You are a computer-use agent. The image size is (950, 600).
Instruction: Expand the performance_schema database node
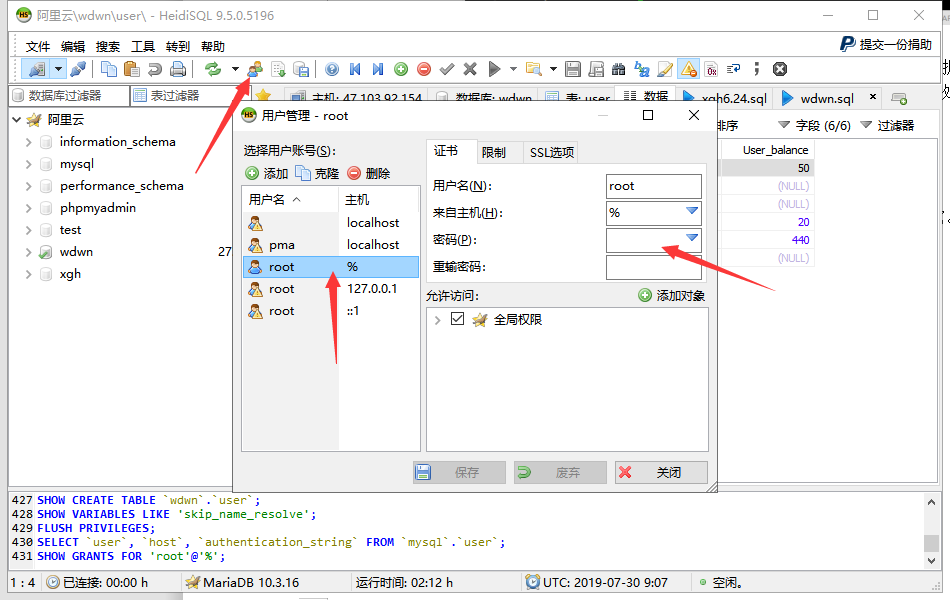click(28, 186)
